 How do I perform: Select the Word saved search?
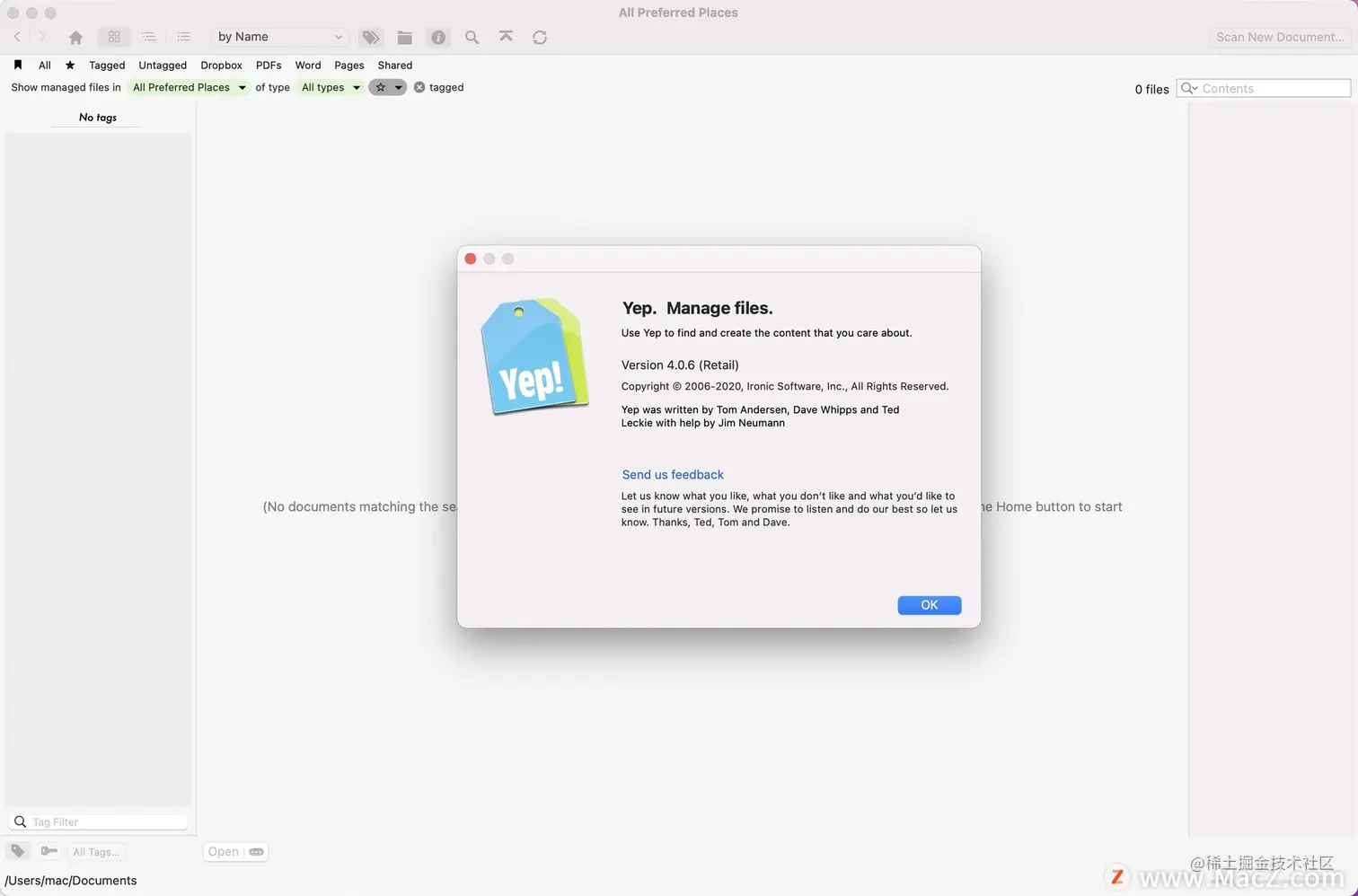[x=308, y=65]
